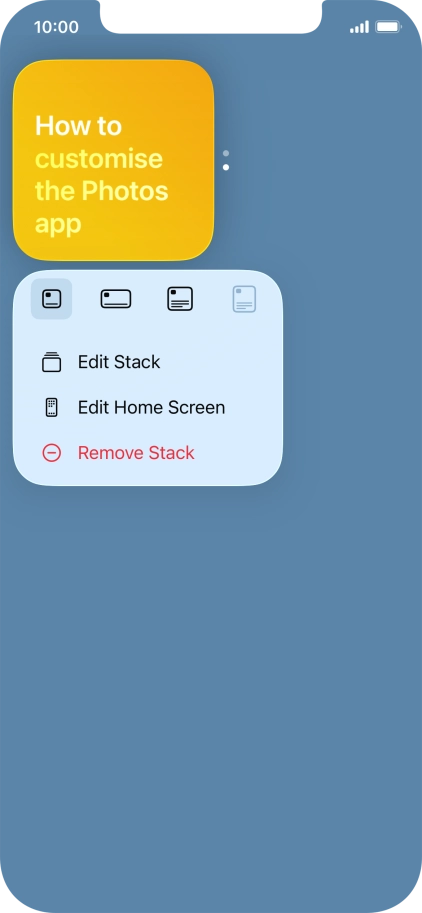
Task: Tap 'customise the Photos app' text
Action: coord(102,191)
